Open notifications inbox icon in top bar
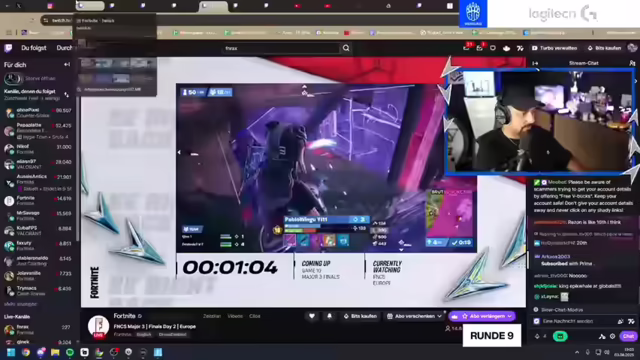Screen dimensions: 640x360 (467, 48)
